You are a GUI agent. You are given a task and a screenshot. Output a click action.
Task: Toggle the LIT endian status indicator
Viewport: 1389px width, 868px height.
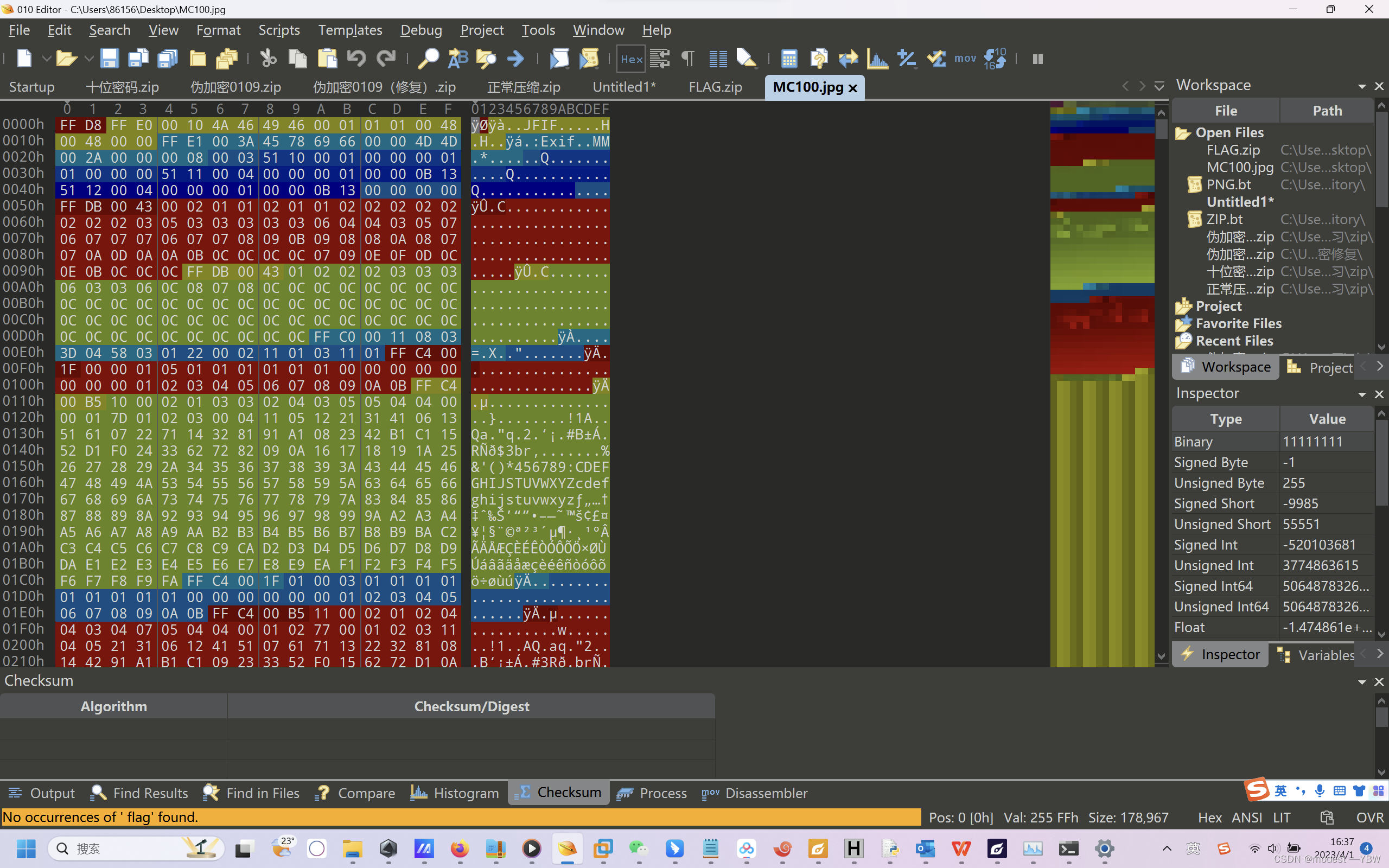click(x=1281, y=818)
